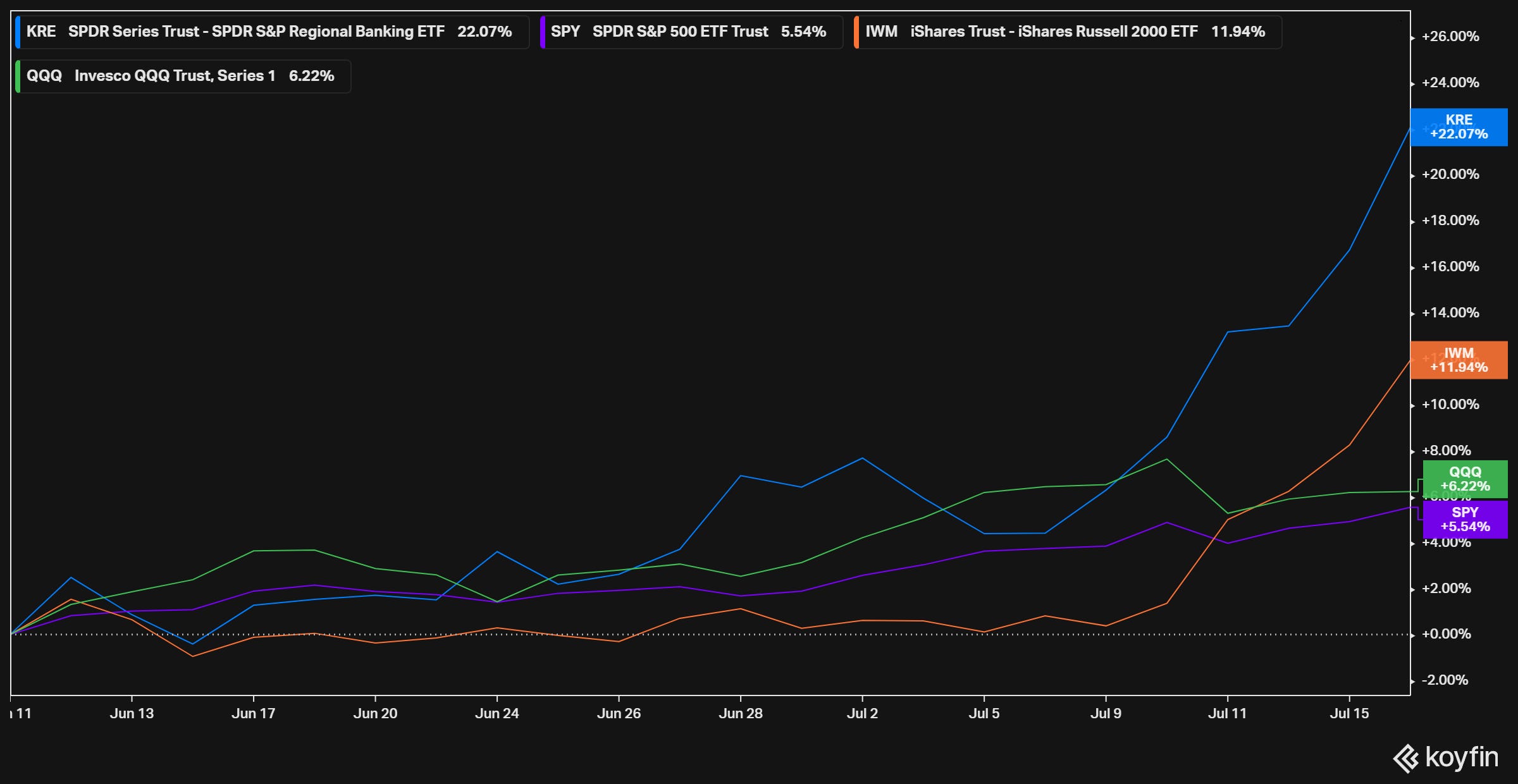This screenshot has width=1518, height=784.
Task: Click the Koyfin logo icon
Action: 1406,757
